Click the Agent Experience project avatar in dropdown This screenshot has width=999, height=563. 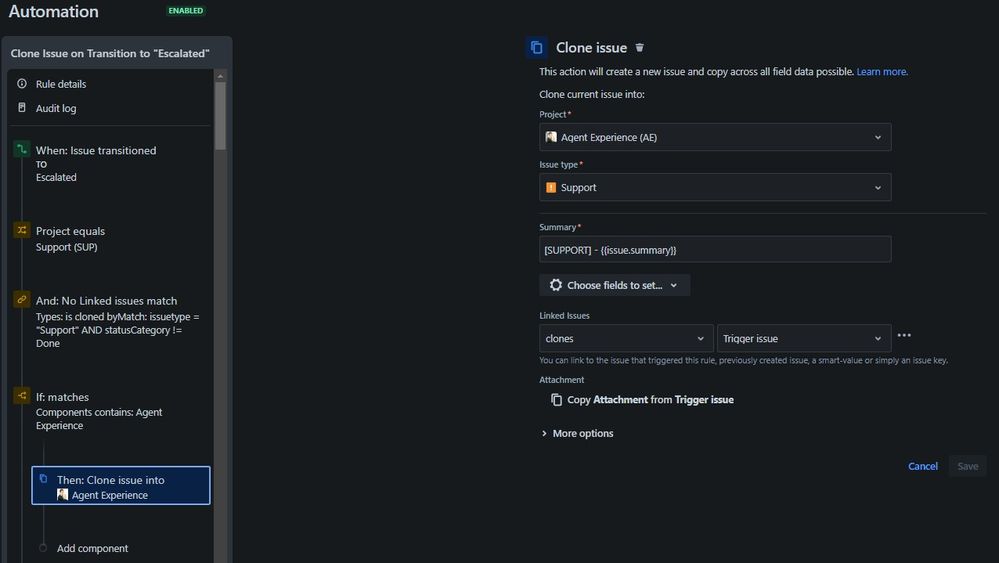click(x=551, y=137)
